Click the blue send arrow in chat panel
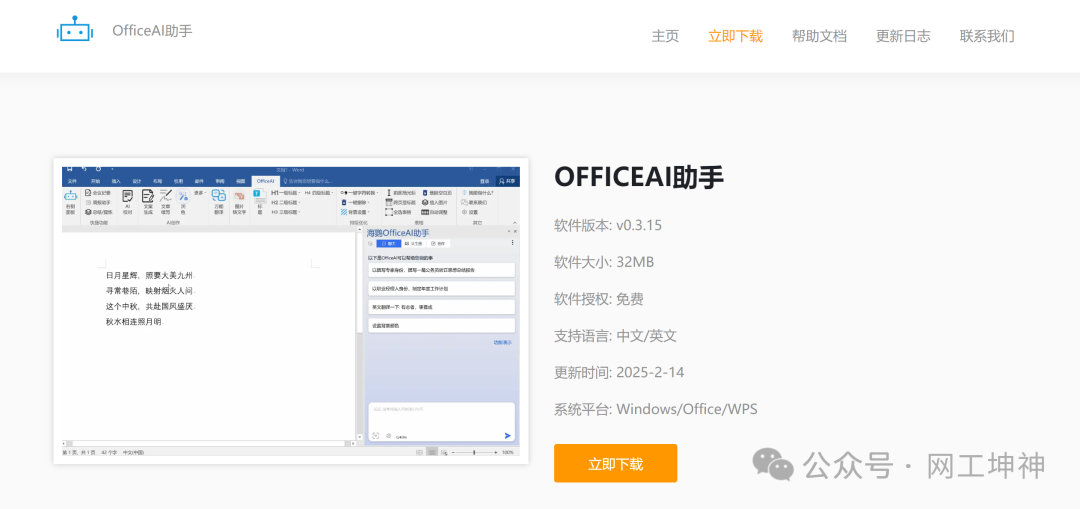The width and height of the screenshot is (1080, 509). pos(508,435)
